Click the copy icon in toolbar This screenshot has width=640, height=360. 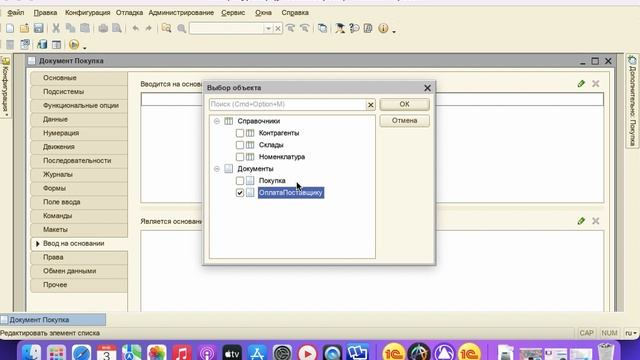(x=70, y=28)
